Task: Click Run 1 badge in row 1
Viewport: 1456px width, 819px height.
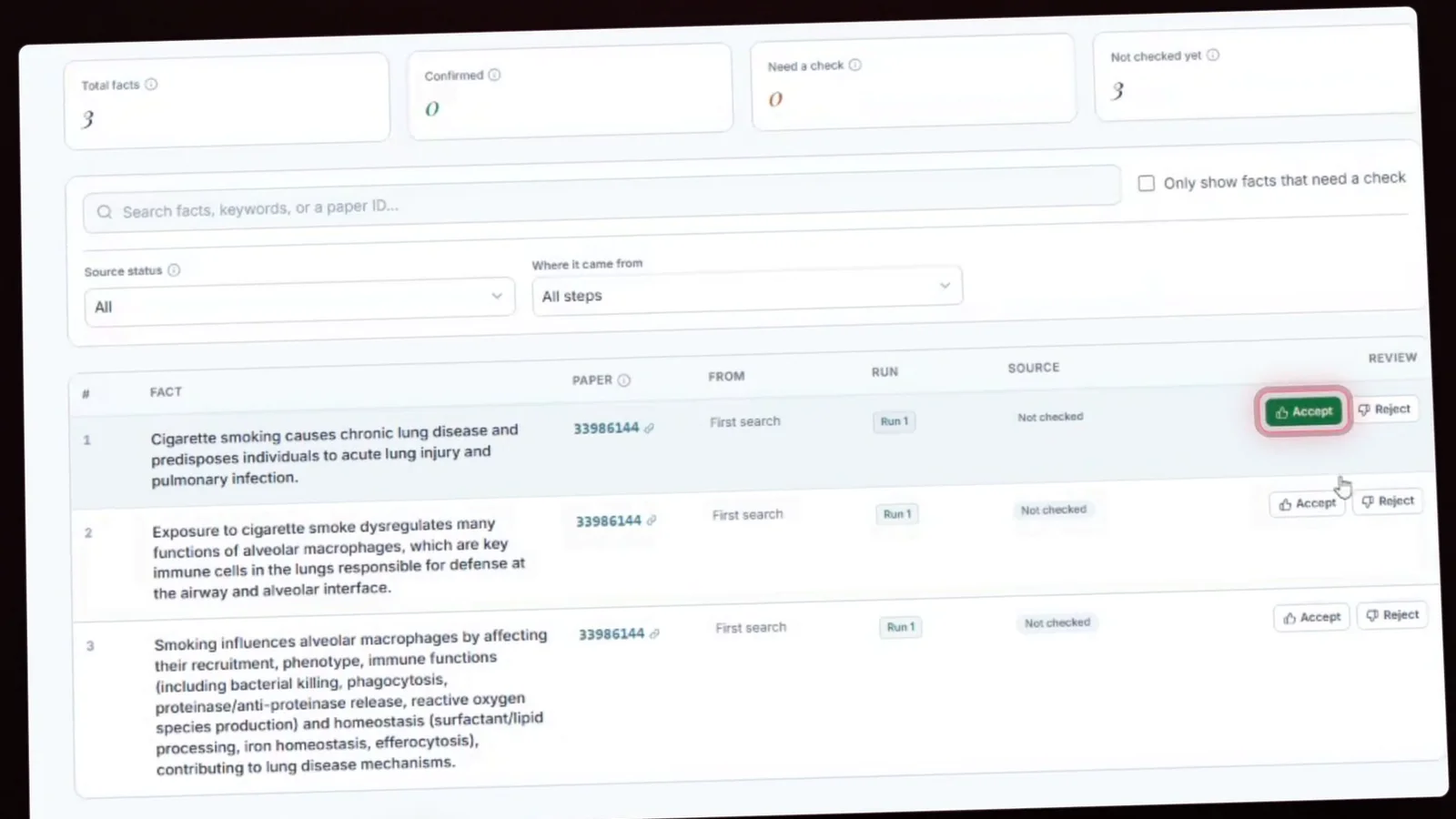Action: point(895,421)
